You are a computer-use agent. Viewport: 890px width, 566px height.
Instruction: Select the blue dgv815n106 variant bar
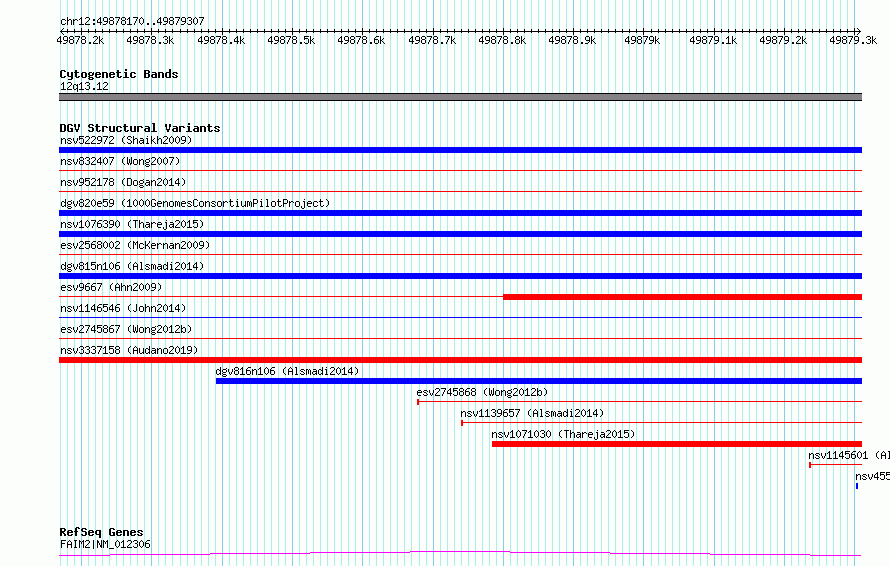coord(460,276)
